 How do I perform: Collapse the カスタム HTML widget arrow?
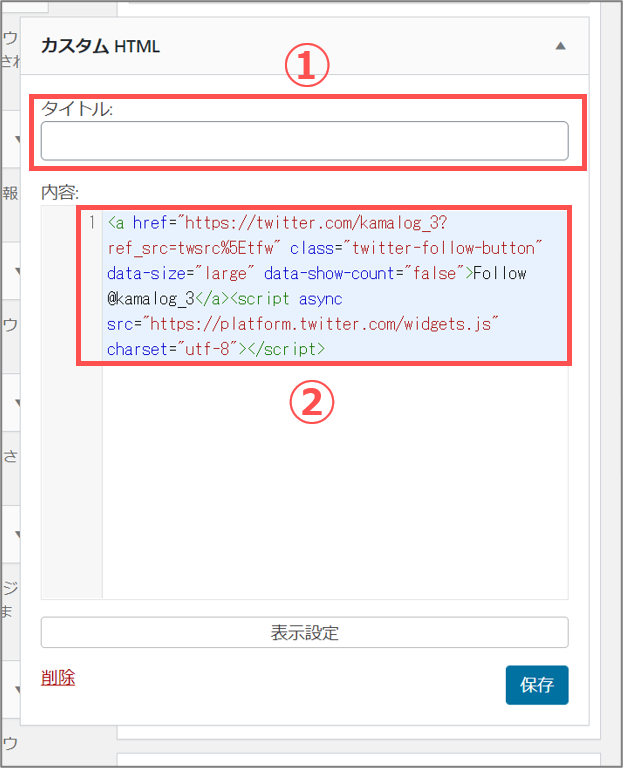[560, 46]
